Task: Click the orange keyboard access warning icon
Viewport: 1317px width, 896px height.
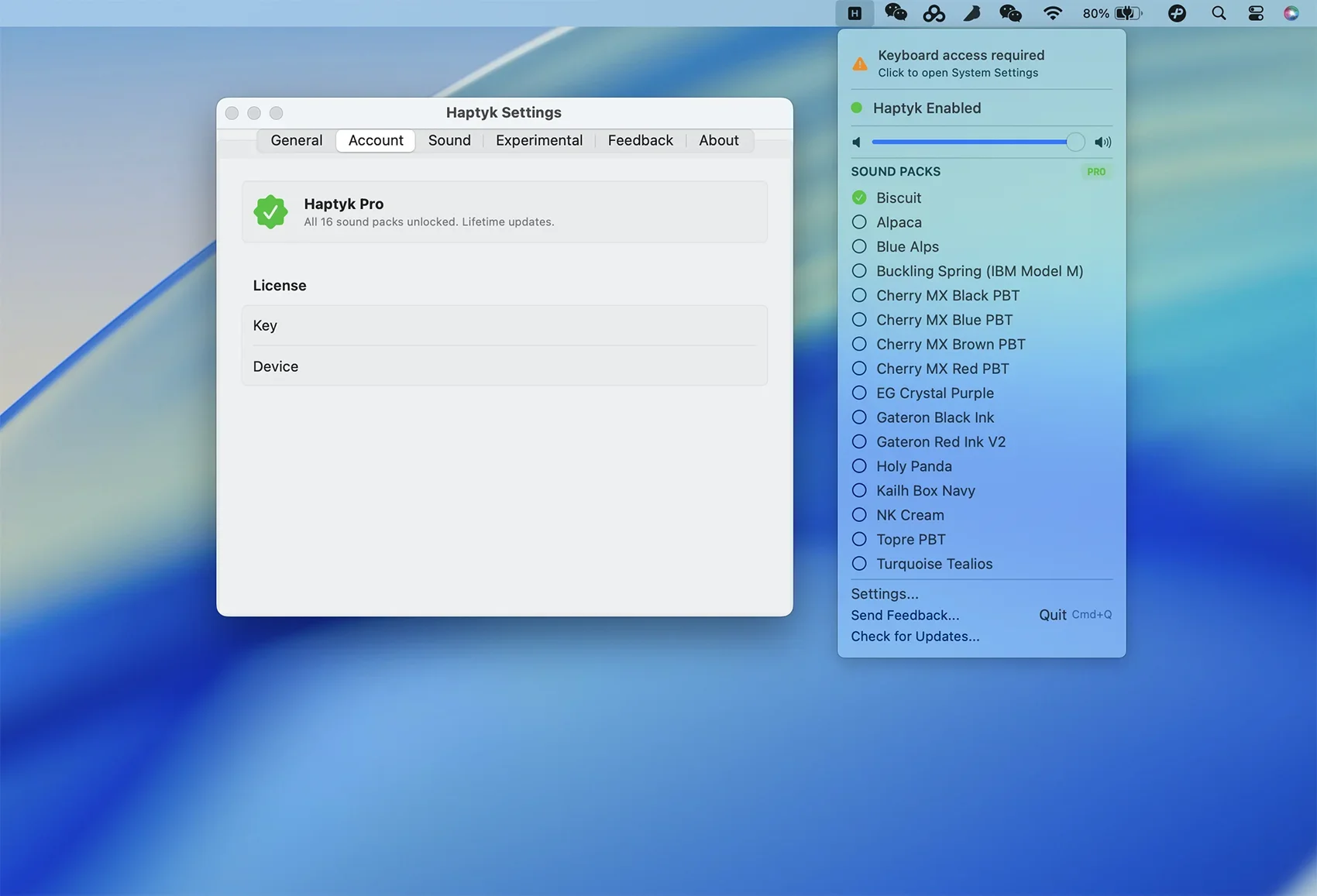Action: pos(860,64)
